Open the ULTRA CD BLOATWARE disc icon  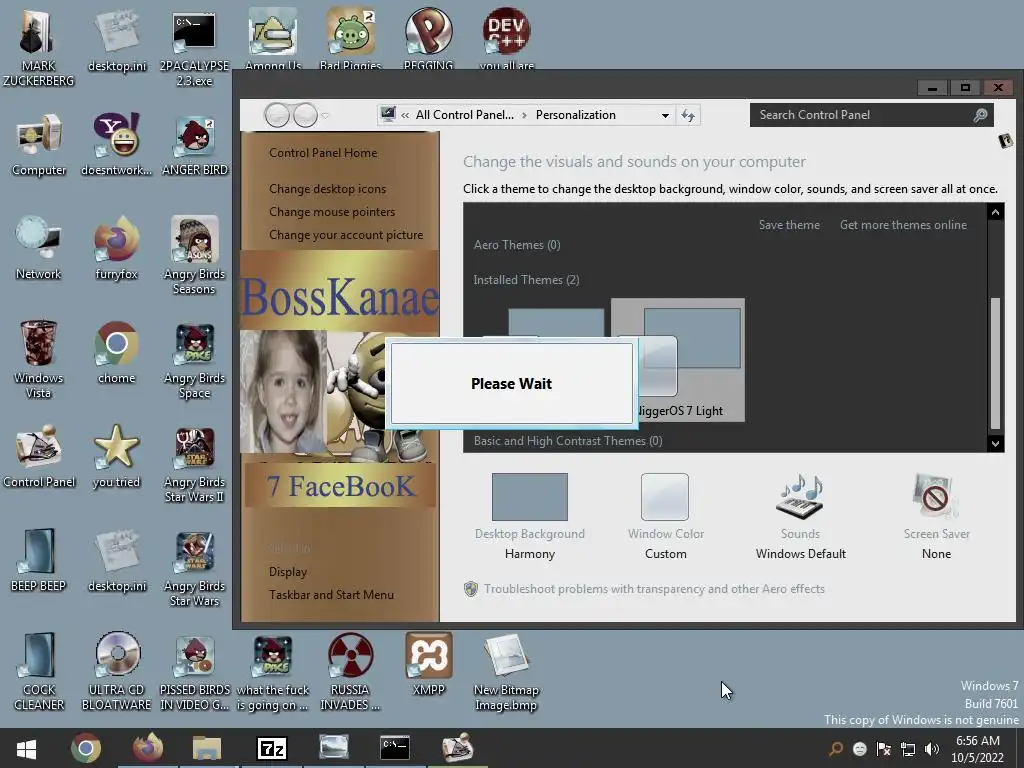point(116,671)
